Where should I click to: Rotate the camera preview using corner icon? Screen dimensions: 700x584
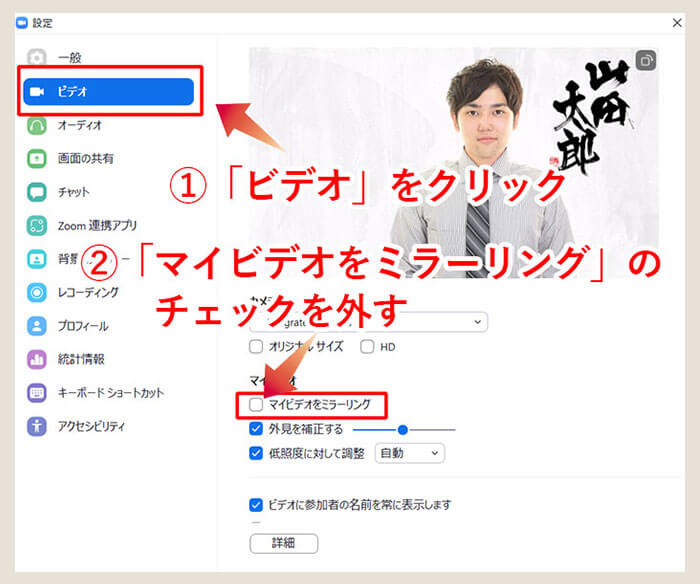646,61
